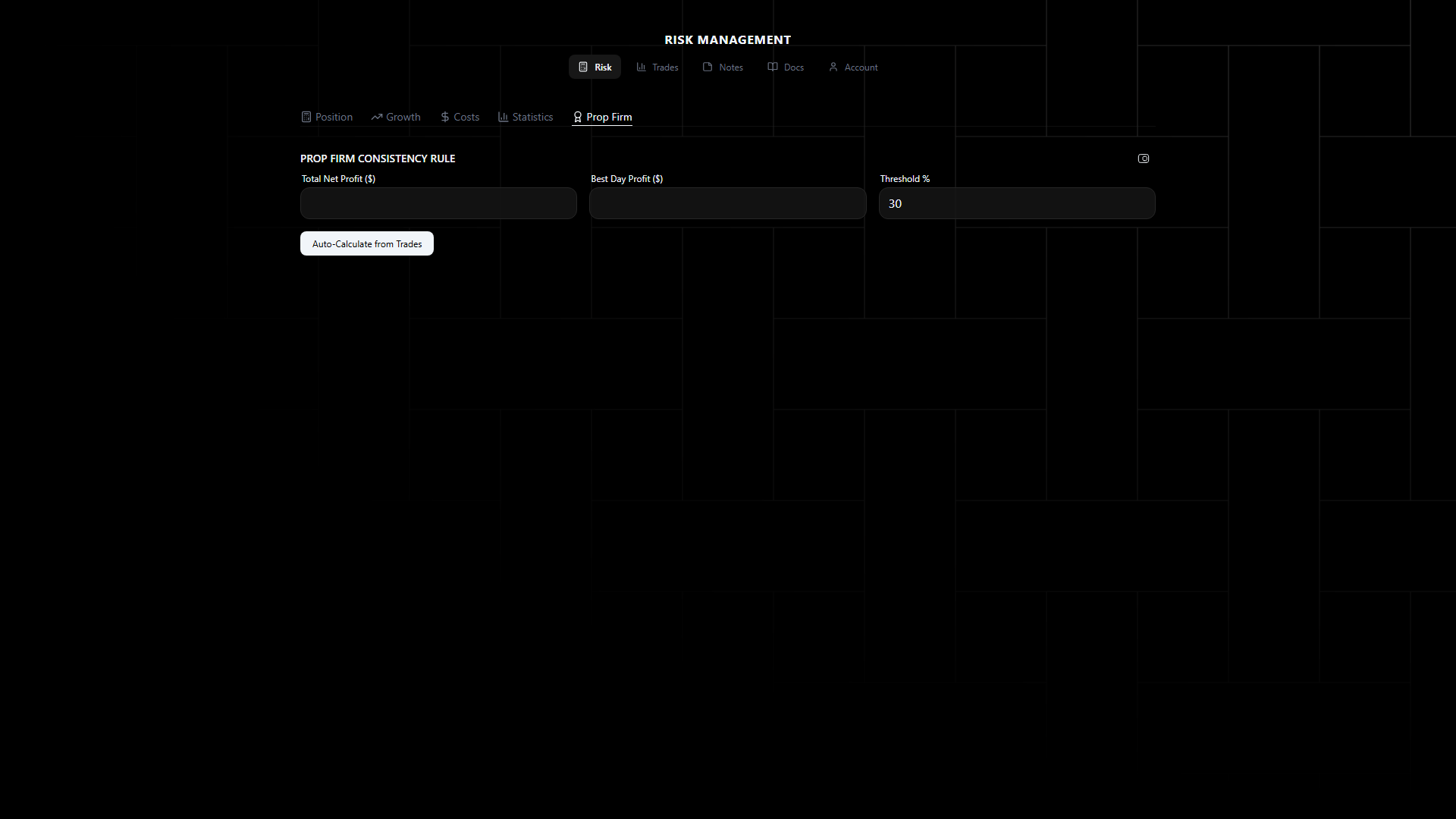Screen dimensions: 1456x819
Task: Click into the Best Day Profit field
Action: 727,203
